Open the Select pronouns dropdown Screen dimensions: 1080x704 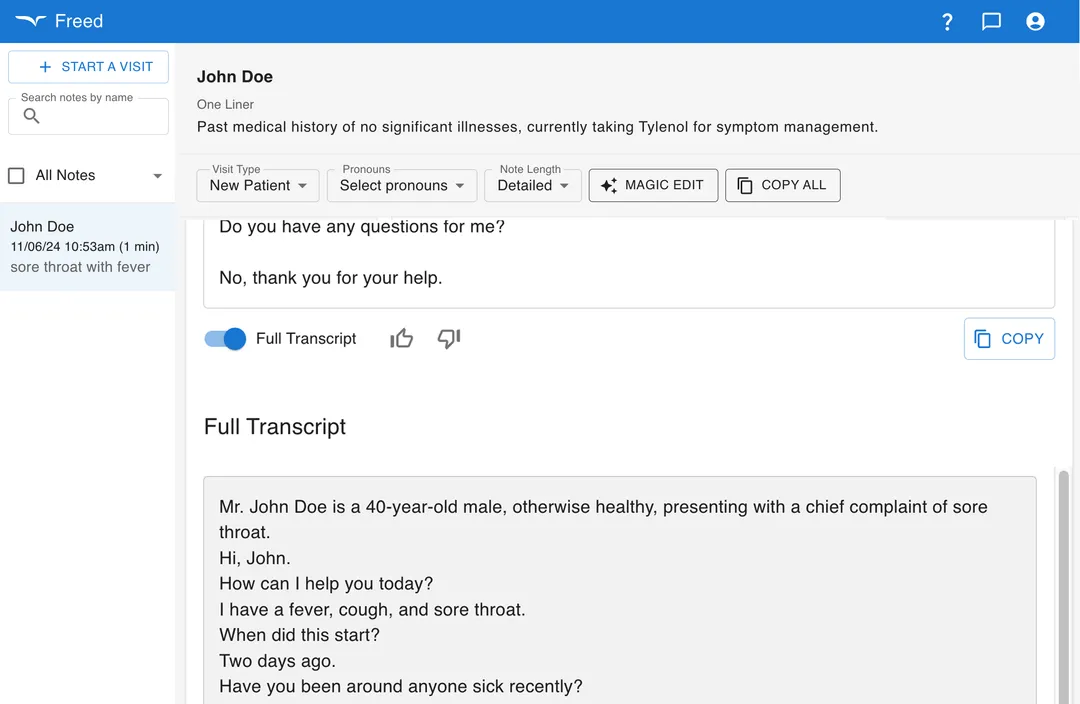(401, 185)
